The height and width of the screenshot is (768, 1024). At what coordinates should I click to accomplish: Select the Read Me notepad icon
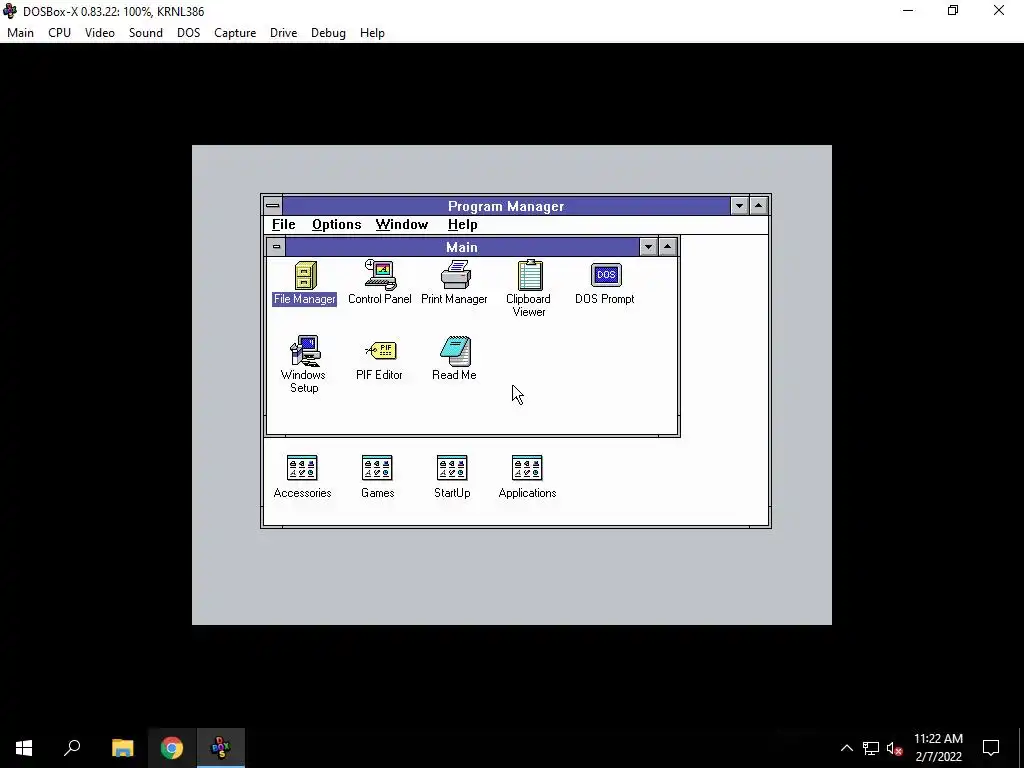click(x=455, y=351)
